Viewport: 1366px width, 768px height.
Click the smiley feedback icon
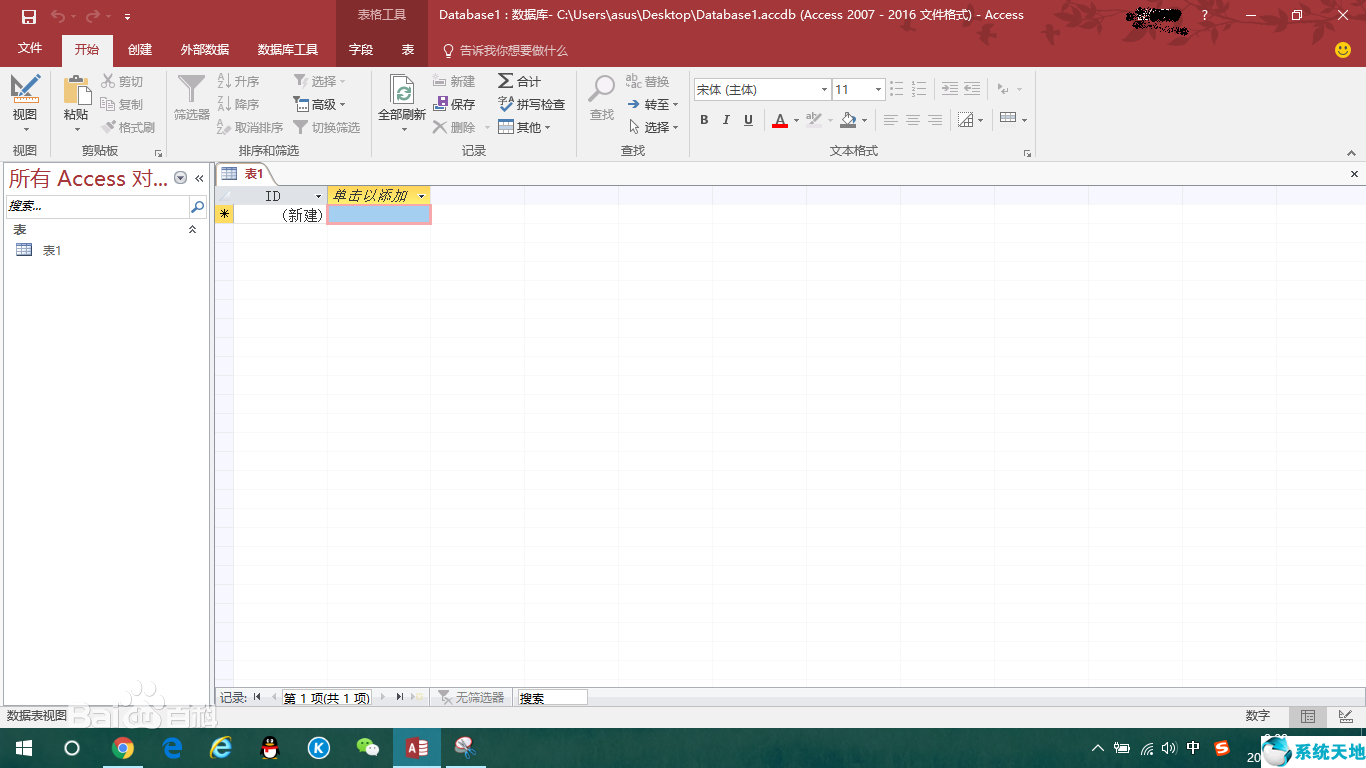[x=1343, y=49]
